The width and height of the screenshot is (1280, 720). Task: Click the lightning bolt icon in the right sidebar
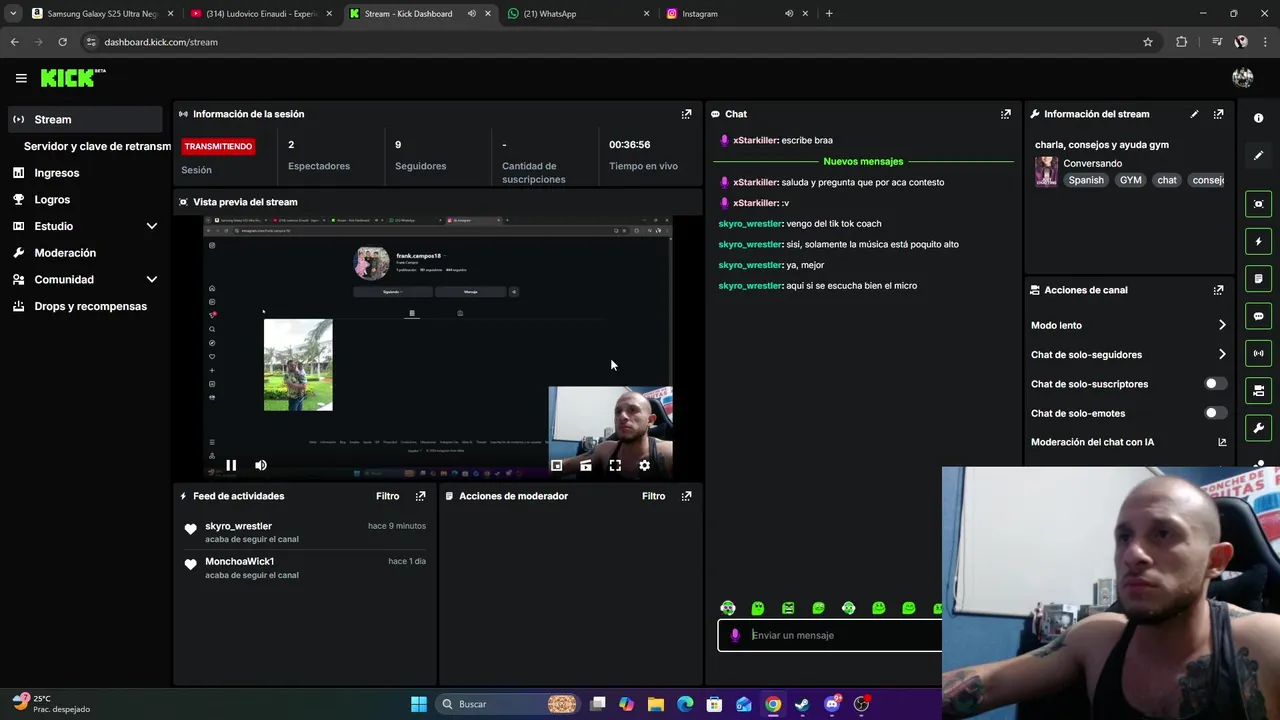pos(1258,241)
